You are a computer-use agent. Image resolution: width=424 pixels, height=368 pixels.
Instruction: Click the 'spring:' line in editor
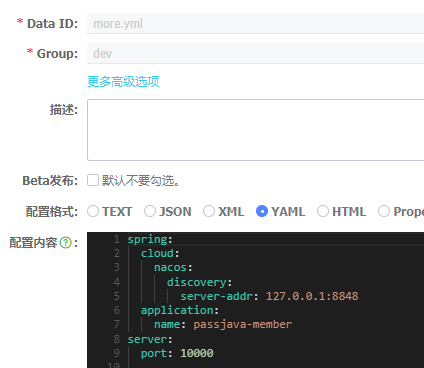(150, 239)
